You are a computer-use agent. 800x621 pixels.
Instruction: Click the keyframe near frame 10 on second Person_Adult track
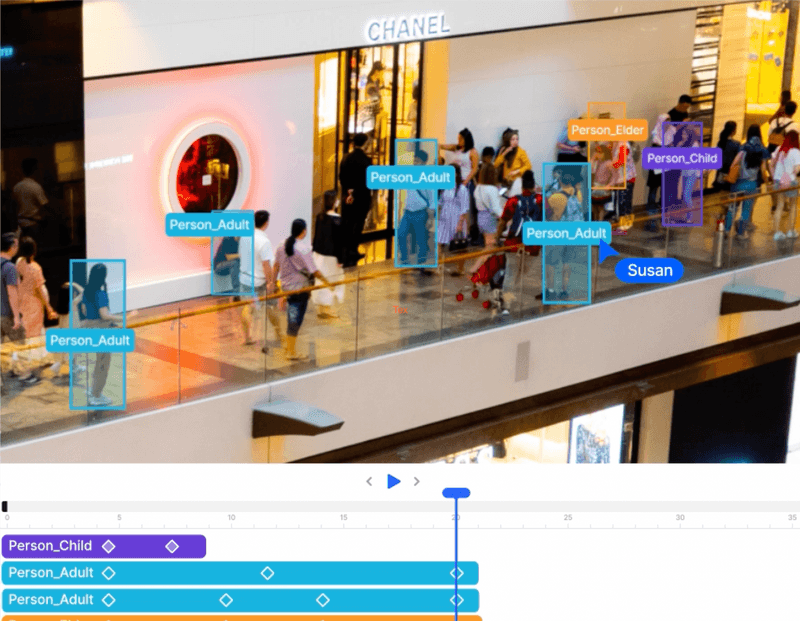[x=224, y=600]
